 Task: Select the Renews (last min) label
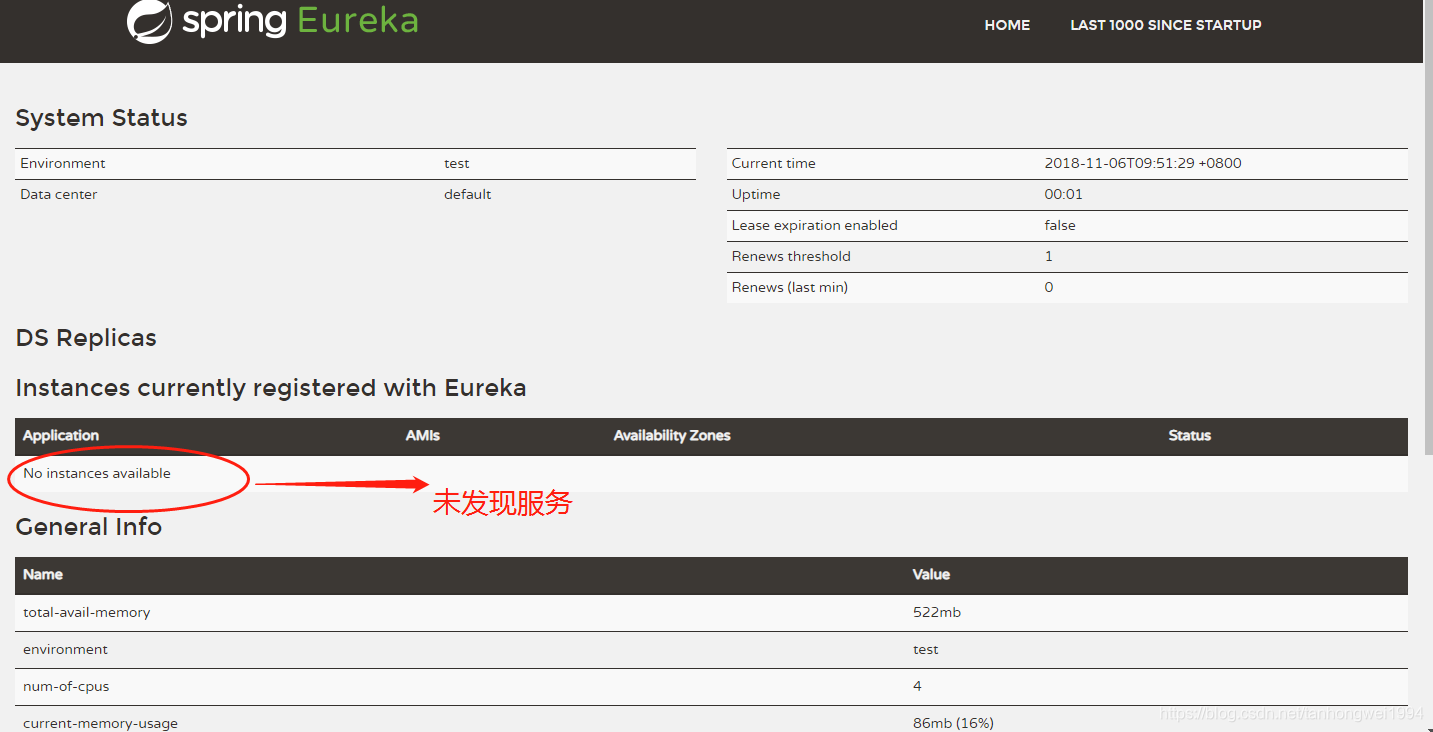(x=790, y=287)
